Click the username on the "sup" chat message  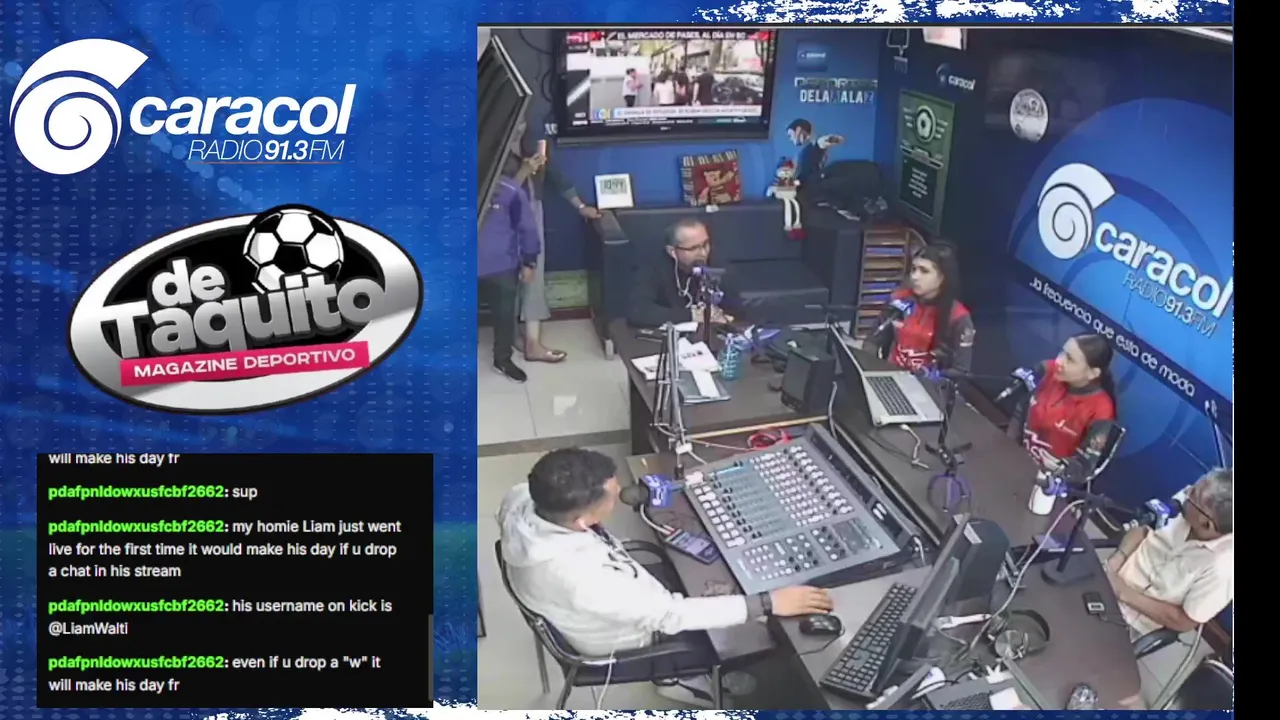137,492
